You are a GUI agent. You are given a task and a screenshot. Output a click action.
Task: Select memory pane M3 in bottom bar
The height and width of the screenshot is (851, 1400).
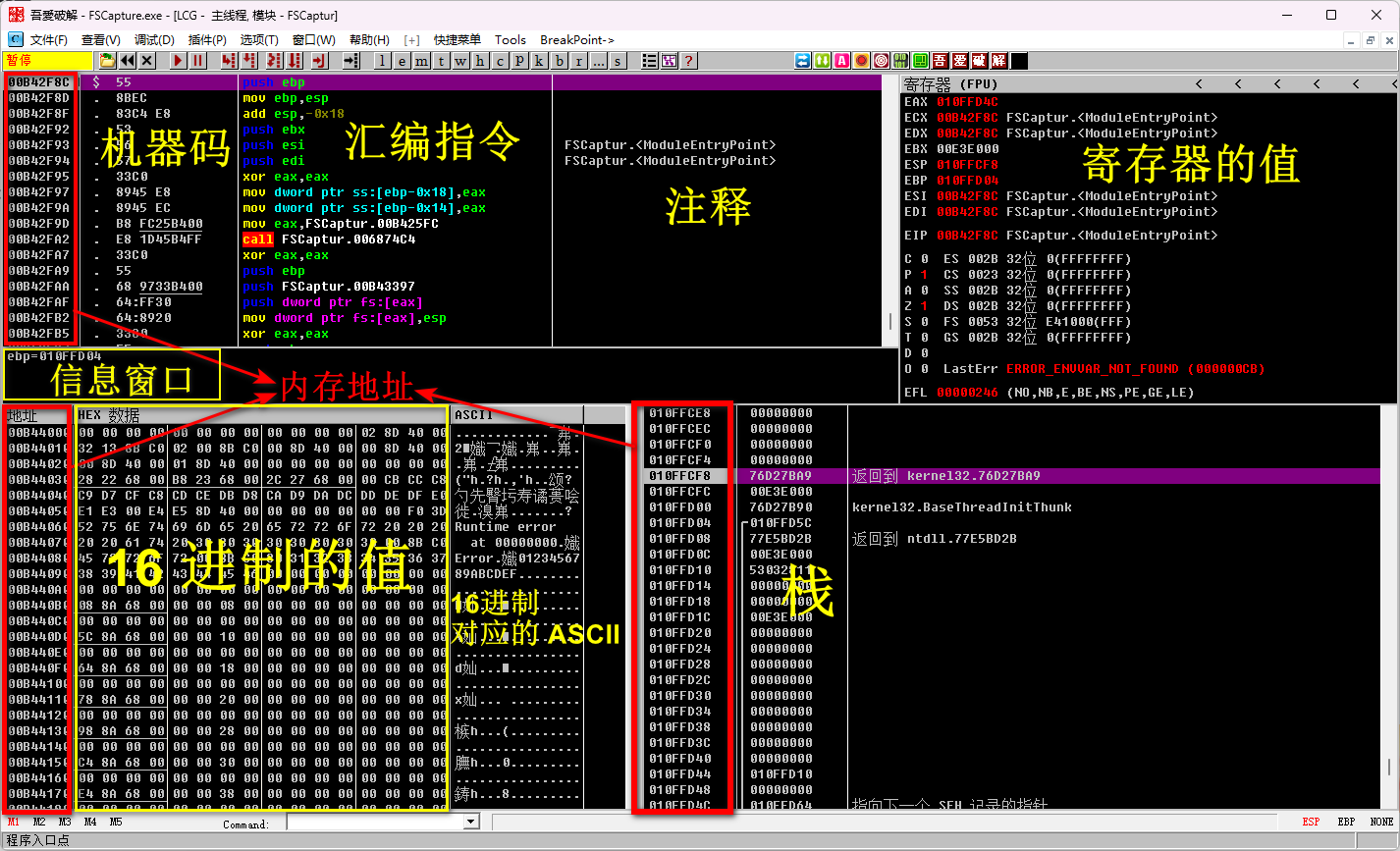pos(65,822)
